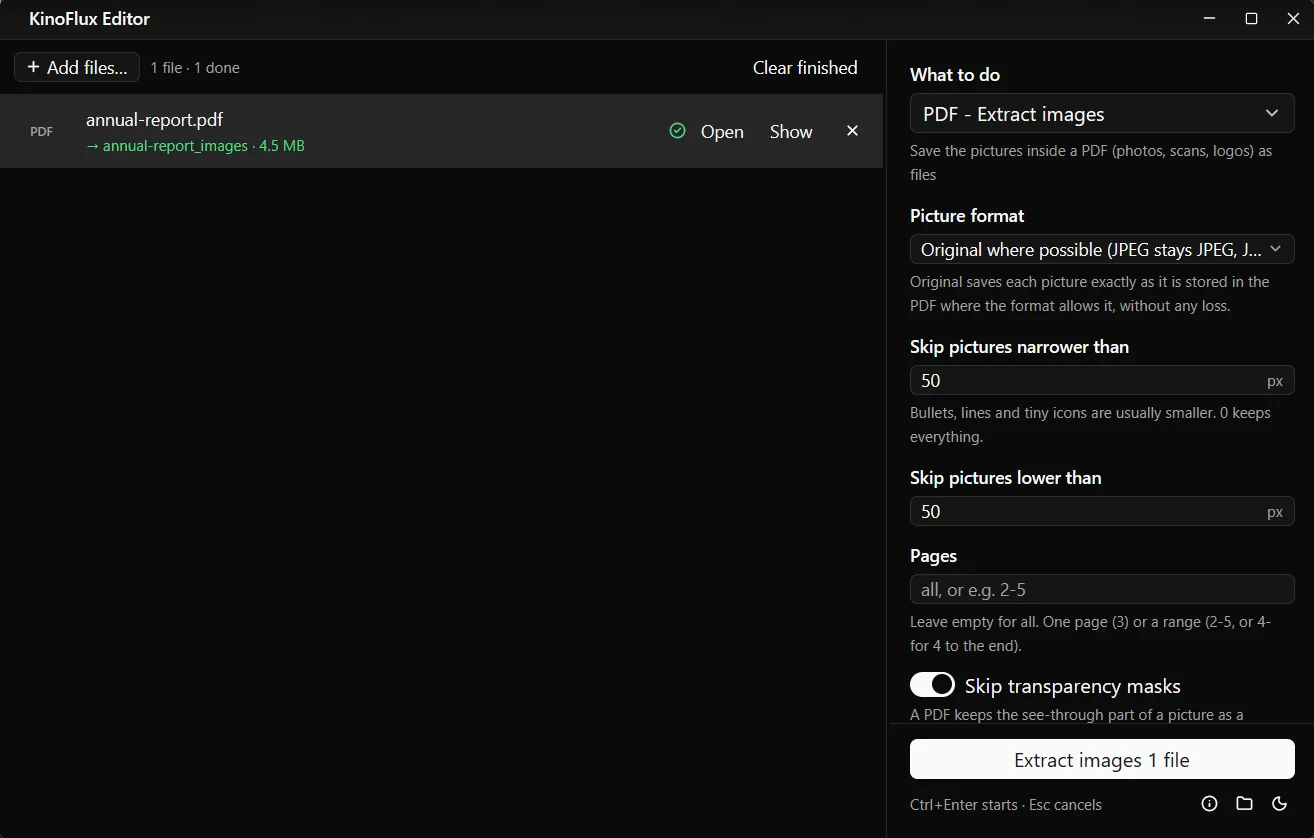Click Clear finished

pyautogui.click(x=805, y=67)
